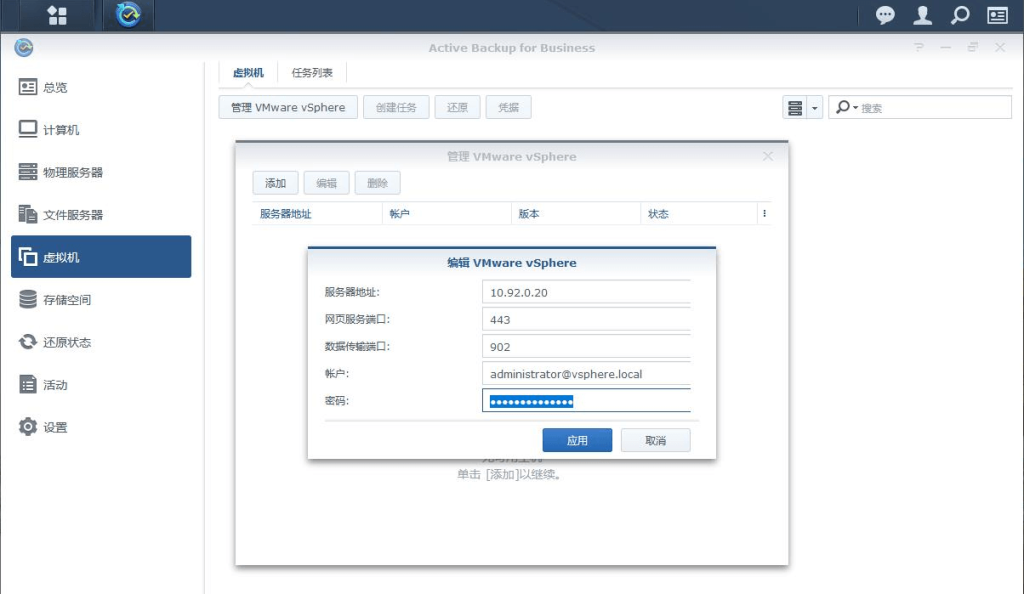Click the 帐户 field with administrator@vsphere.local
The image size is (1024, 594).
[x=586, y=373]
